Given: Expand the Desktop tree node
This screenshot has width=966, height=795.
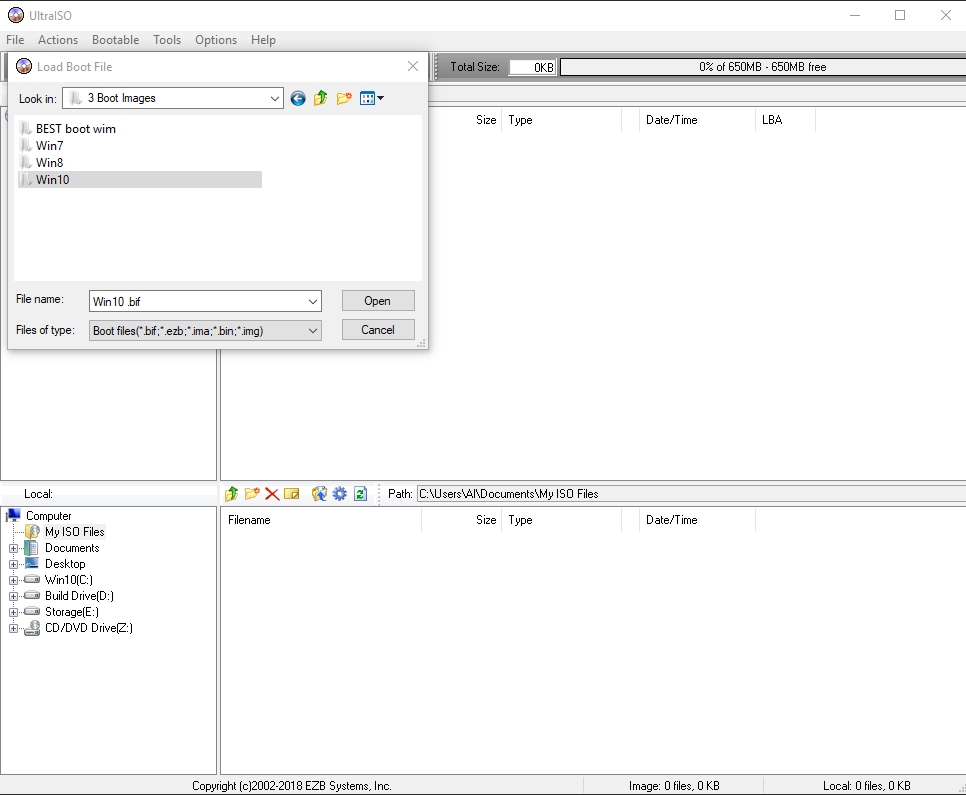Looking at the screenshot, I should coord(14,565).
